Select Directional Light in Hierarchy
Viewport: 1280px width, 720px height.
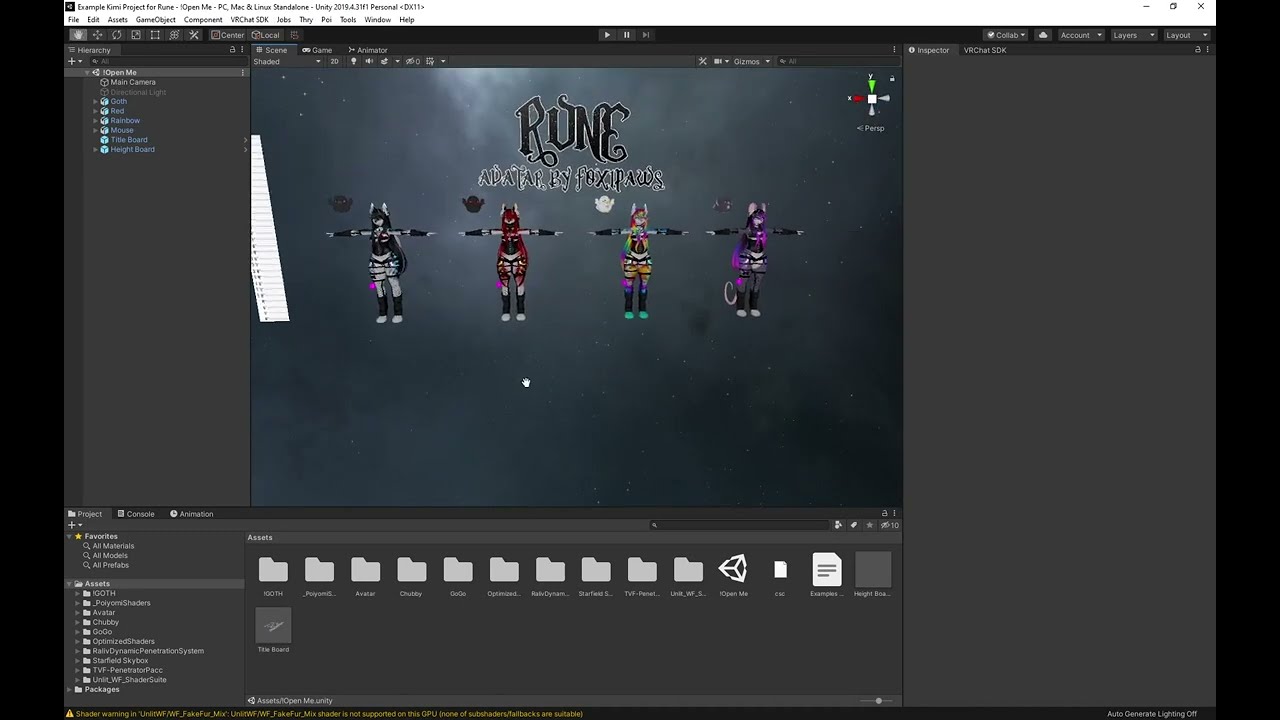click(138, 92)
